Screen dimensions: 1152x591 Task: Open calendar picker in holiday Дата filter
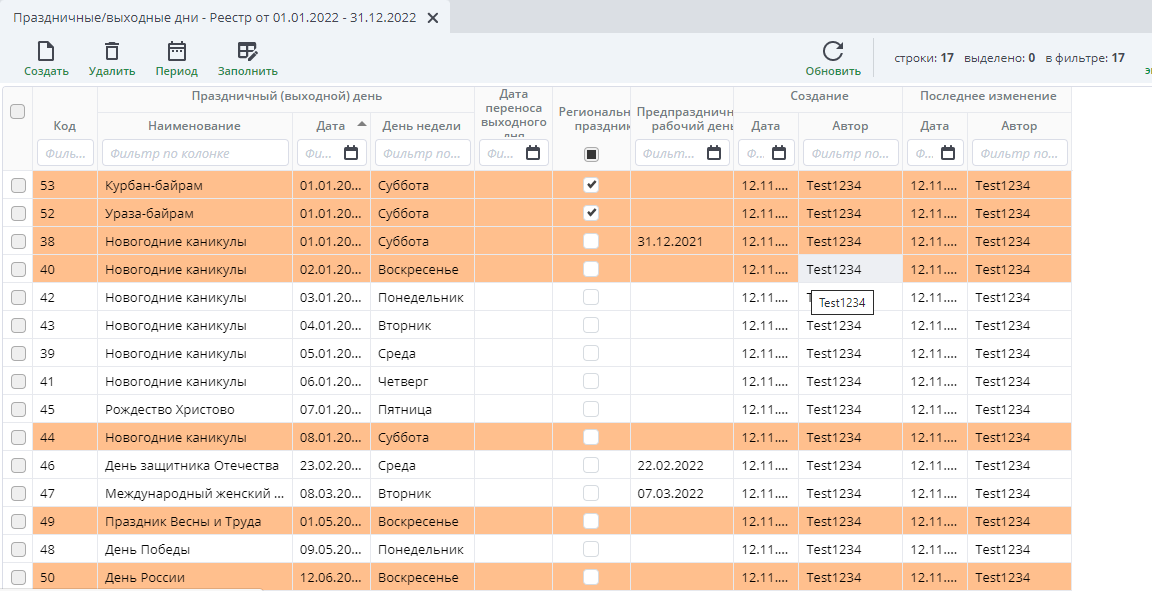point(351,153)
